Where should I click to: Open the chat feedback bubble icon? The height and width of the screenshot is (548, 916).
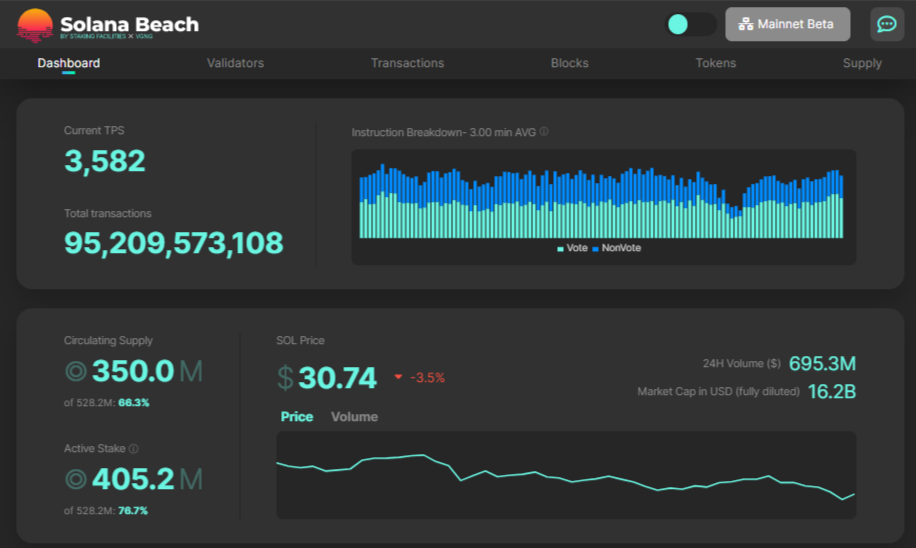tap(887, 24)
